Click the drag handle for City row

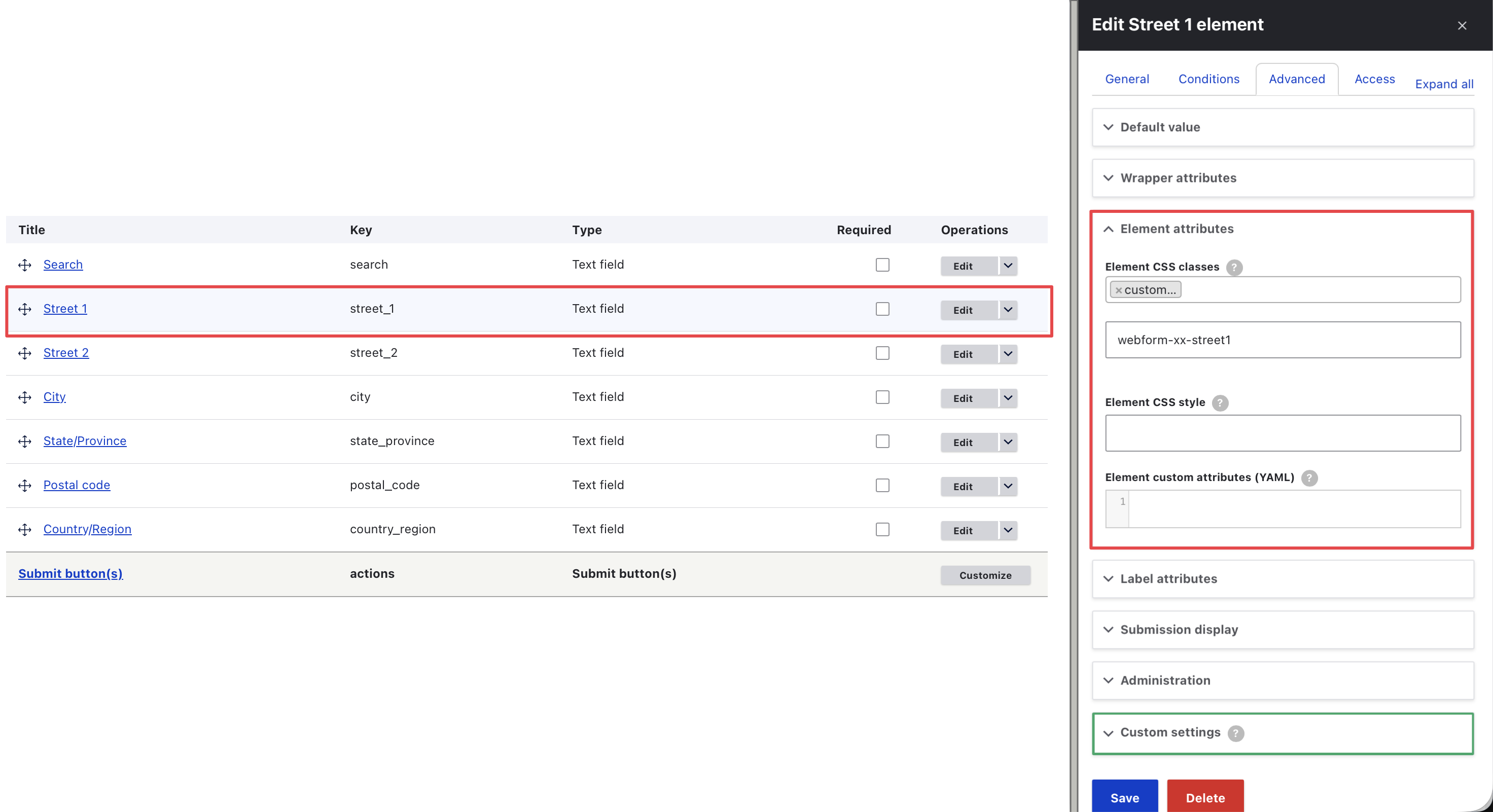coord(24,397)
